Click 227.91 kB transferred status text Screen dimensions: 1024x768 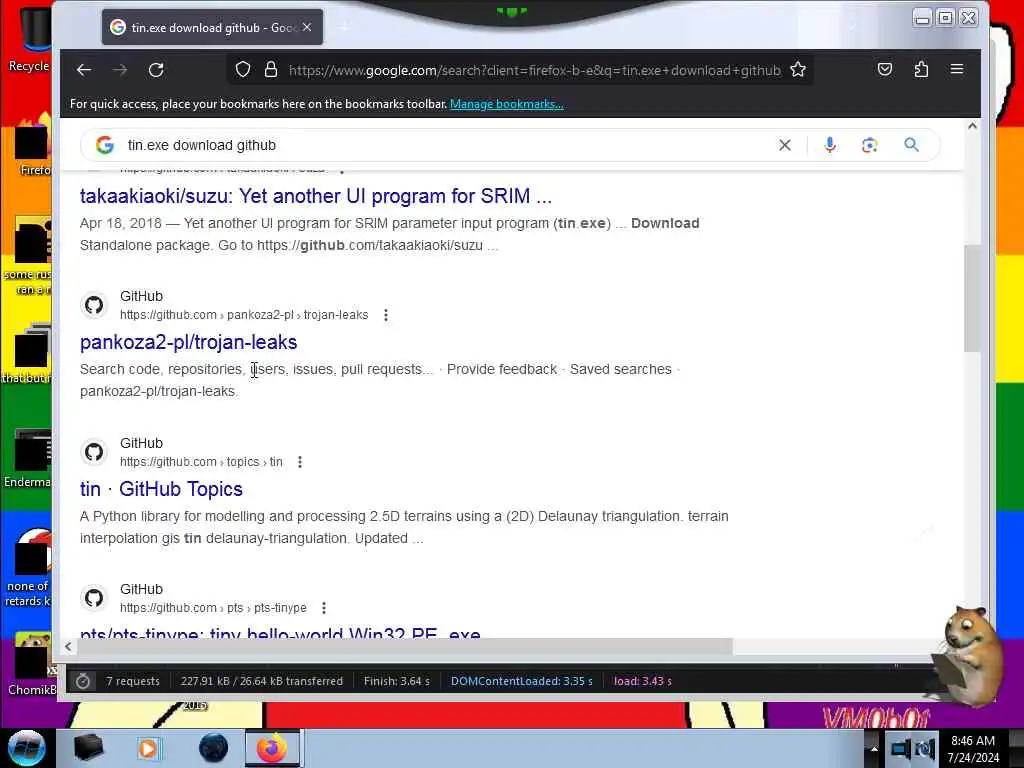pyautogui.click(x=261, y=681)
